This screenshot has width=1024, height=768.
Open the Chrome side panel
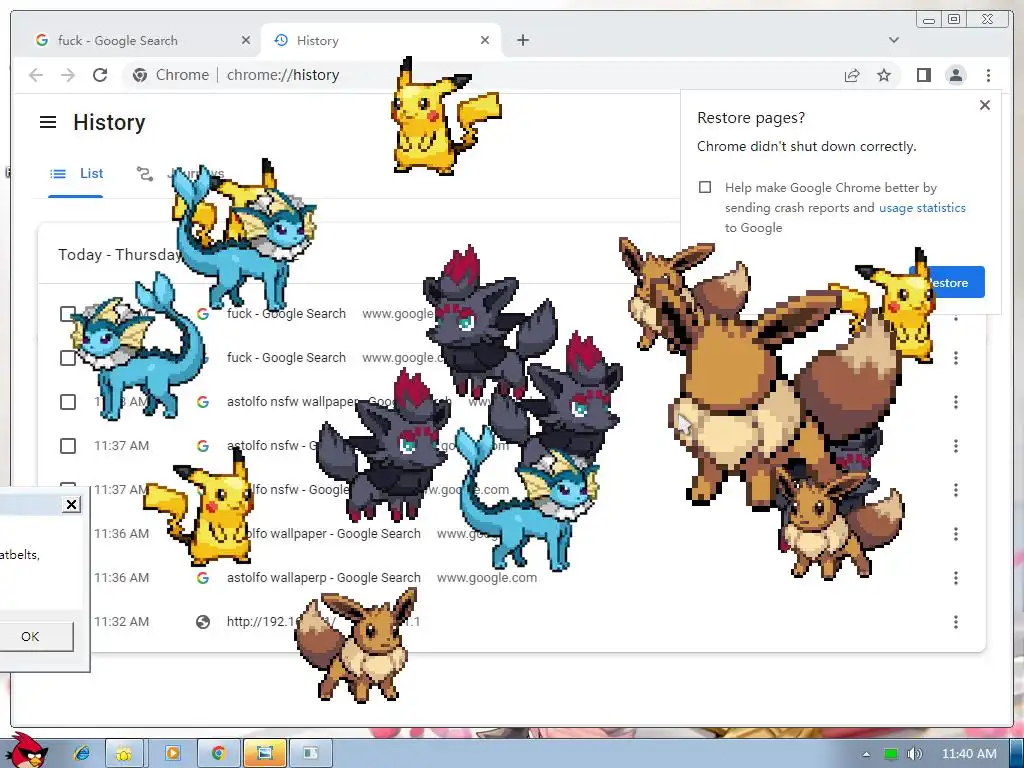point(923,75)
